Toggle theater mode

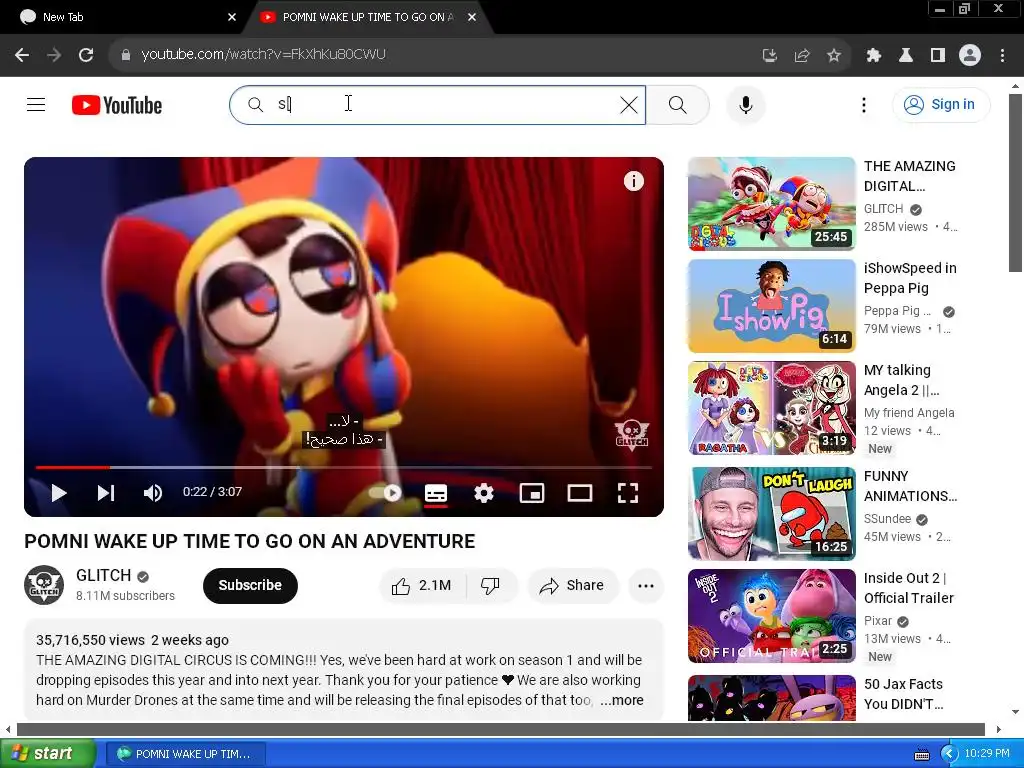click(579, 493)
